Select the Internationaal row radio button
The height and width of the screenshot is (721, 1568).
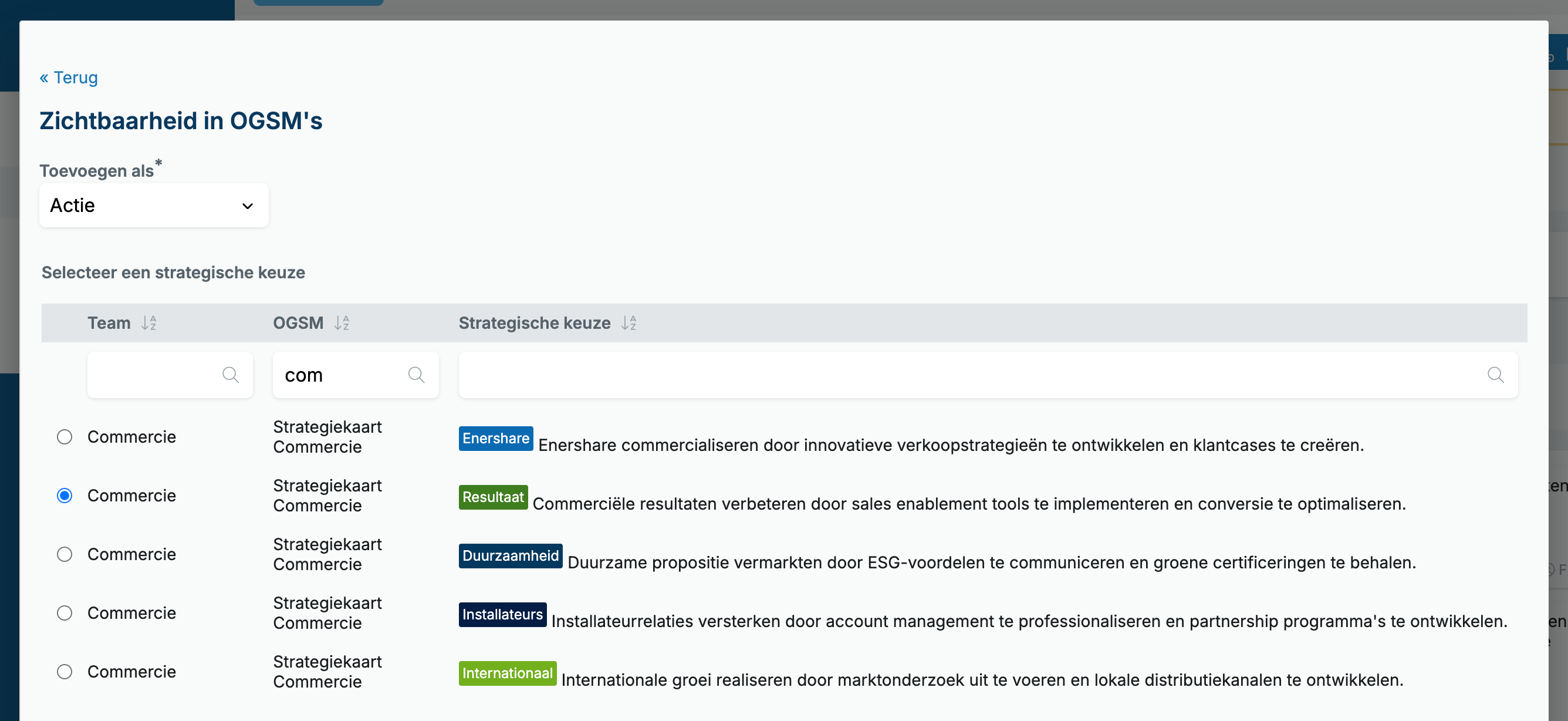click(65, 672)
